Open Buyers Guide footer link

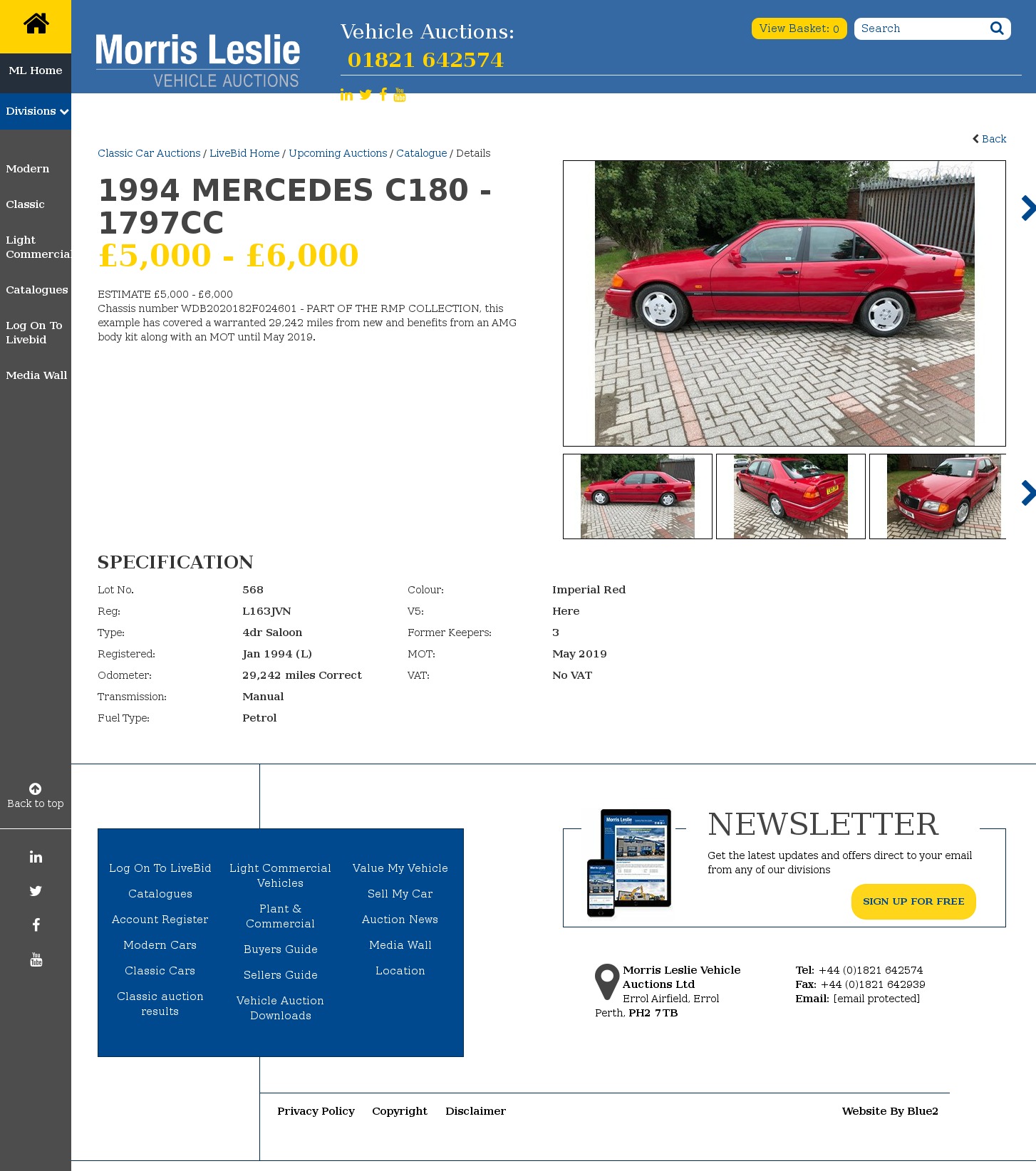(281, 949)
